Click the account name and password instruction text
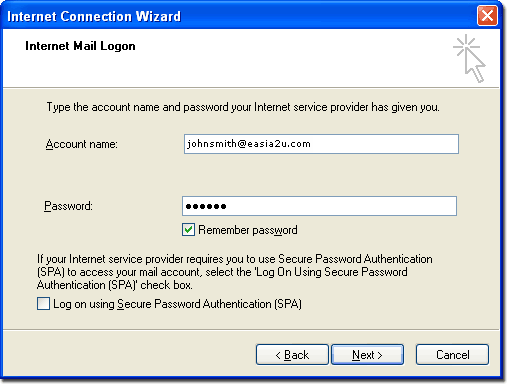 (x=243, y=107)
